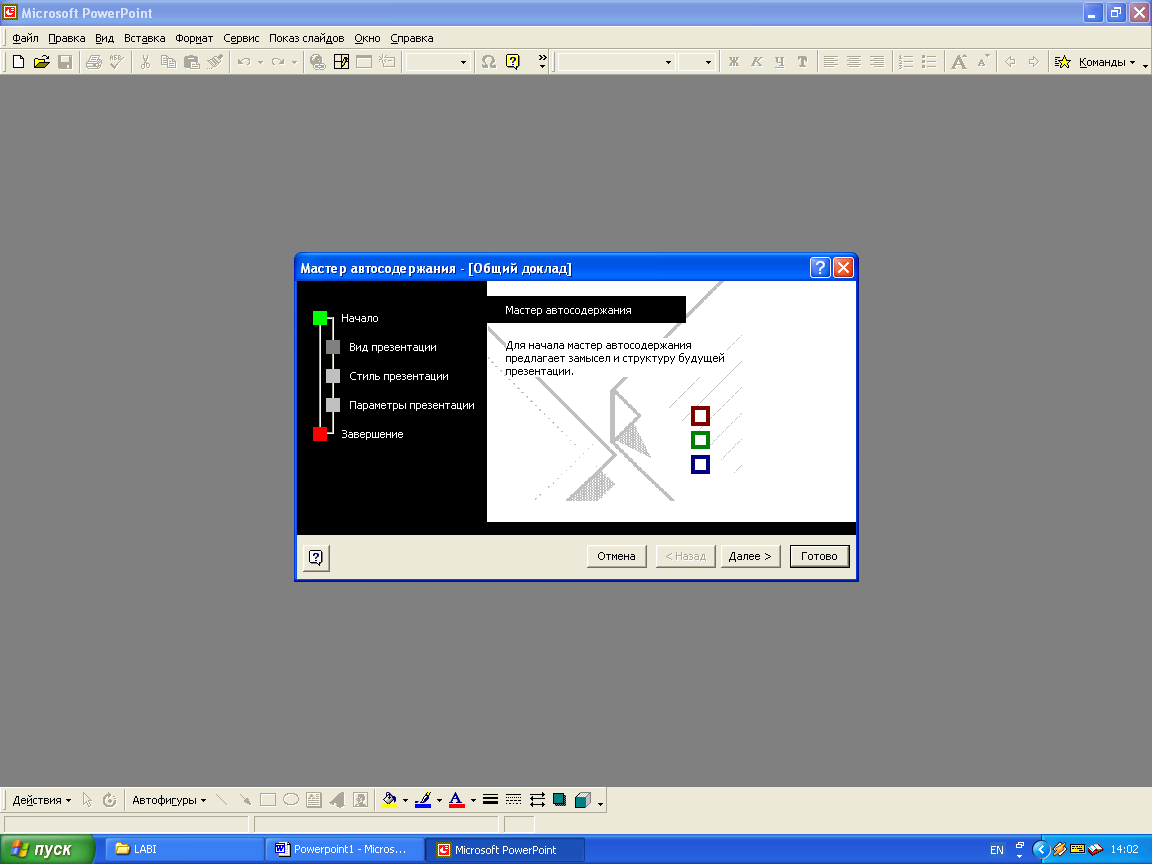Toggle bulleted list formatting
The height and width of the screenshot is (864, 1152).
point(929,62)
